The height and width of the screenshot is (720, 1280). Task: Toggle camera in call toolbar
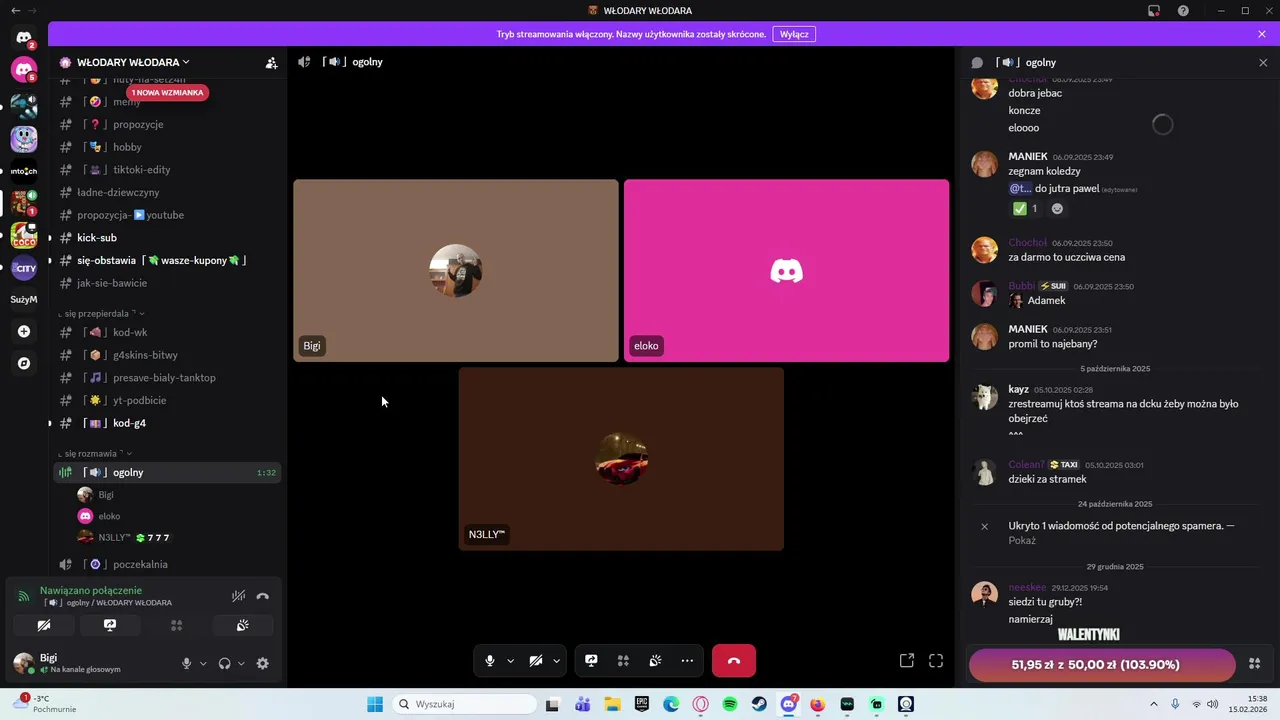click(x=536, y=661)
